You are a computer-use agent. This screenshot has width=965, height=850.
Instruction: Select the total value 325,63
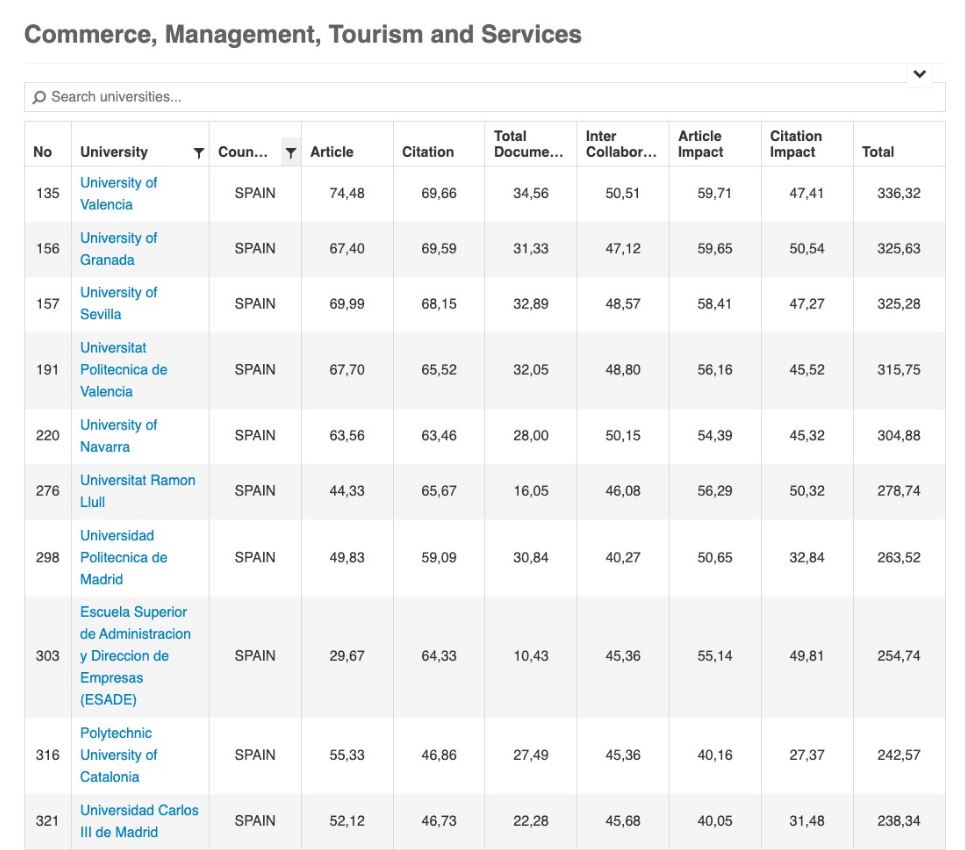point(899,249)
